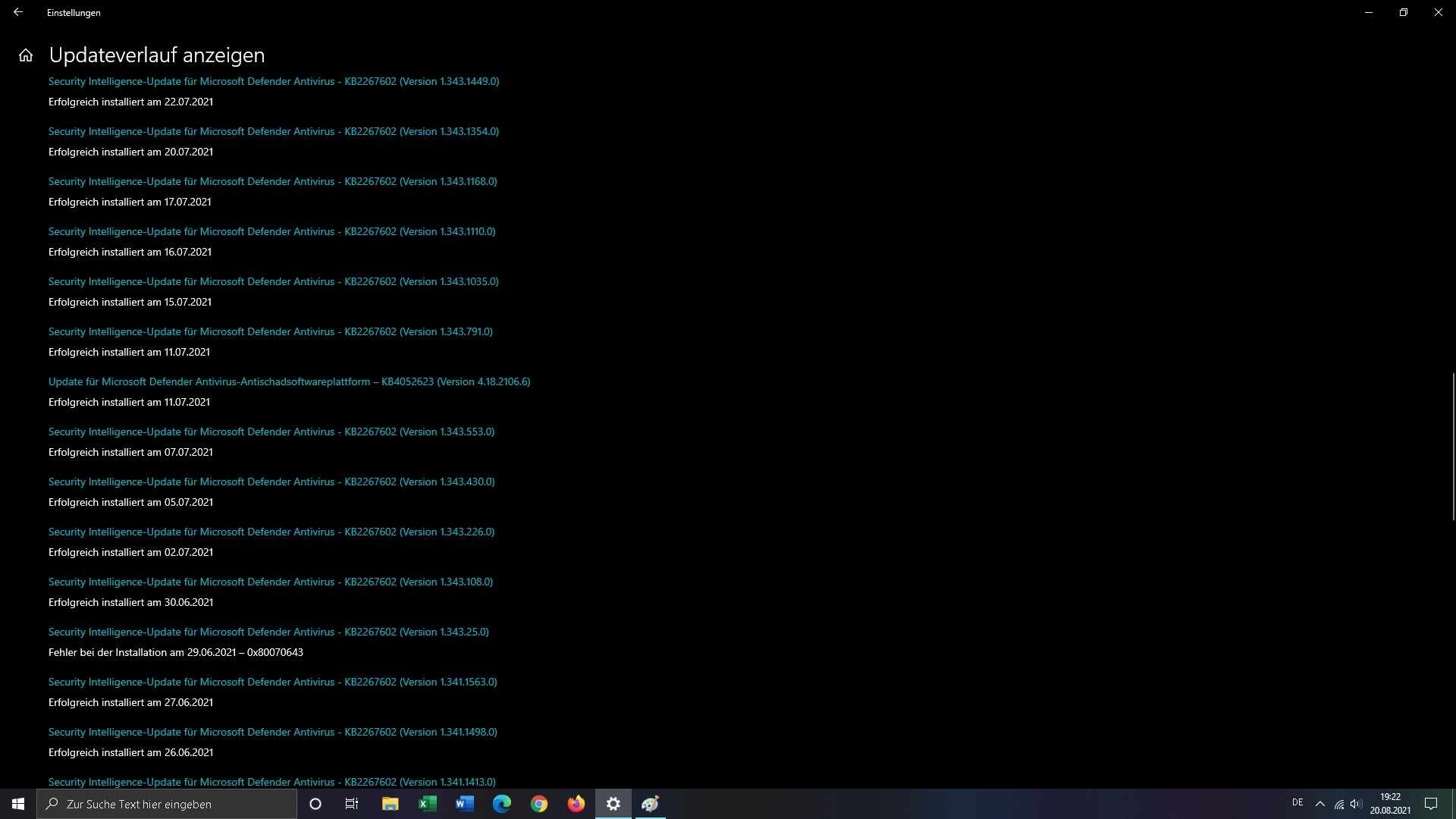Open the clock showing 19:22
1456x819 pixels.
[x=1390, y=804]
